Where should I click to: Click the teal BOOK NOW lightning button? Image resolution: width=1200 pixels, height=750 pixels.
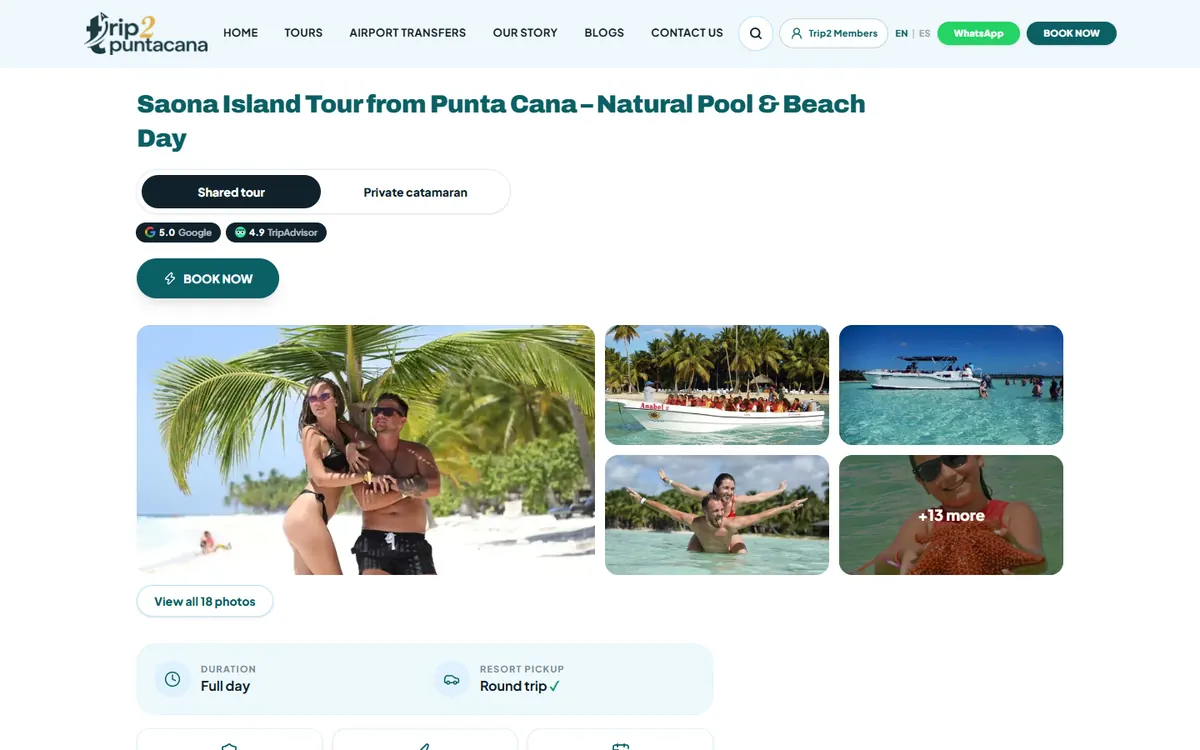click(x=208, y=279)
